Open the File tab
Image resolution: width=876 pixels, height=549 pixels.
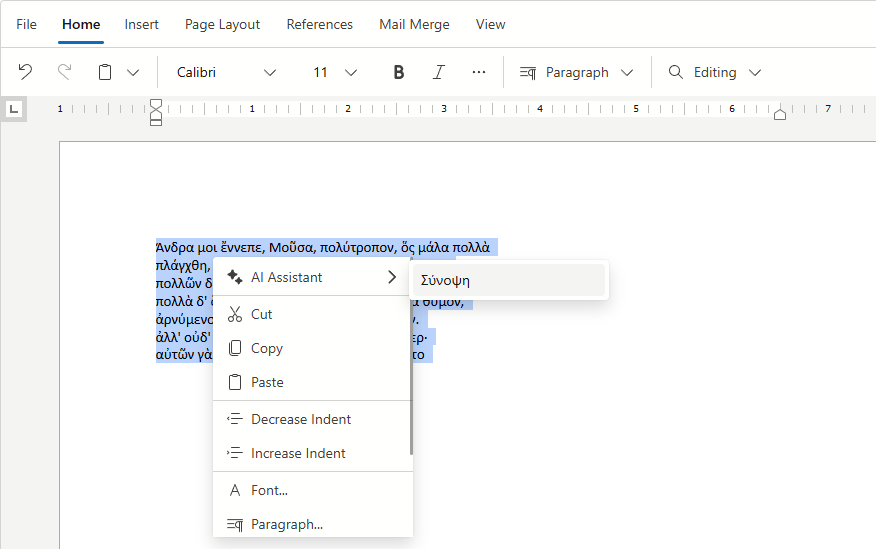pos(26,25)
